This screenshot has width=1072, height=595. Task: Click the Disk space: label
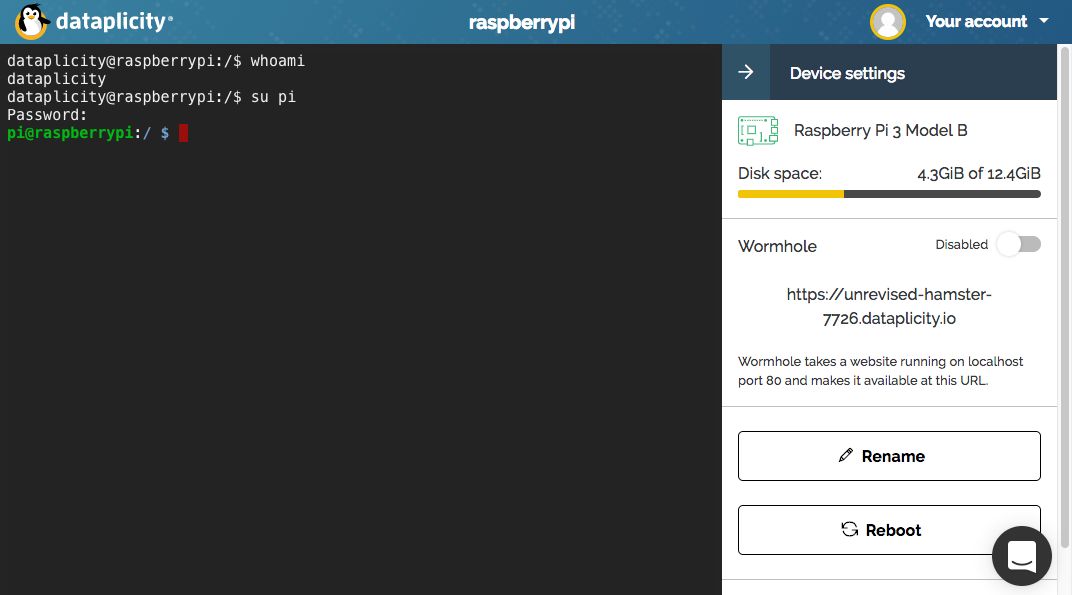(779, 174)
